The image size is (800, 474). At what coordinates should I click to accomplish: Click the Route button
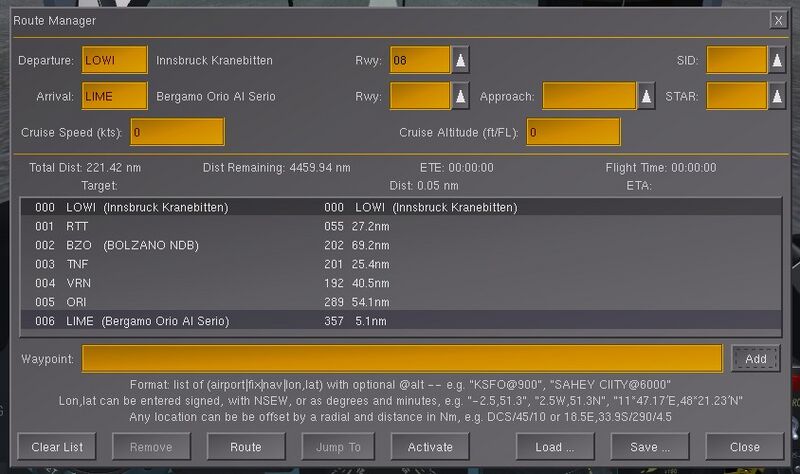(246, 447)
